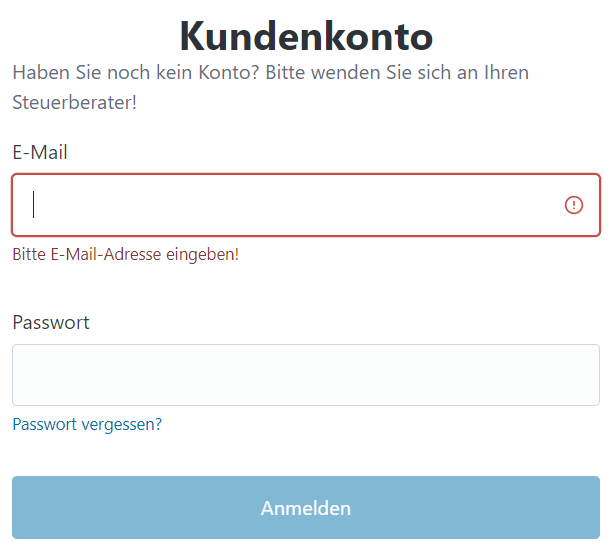This screenshot has height=558, width=613.
Task: Click into the Passwort input field
Action: coord(306,375)
